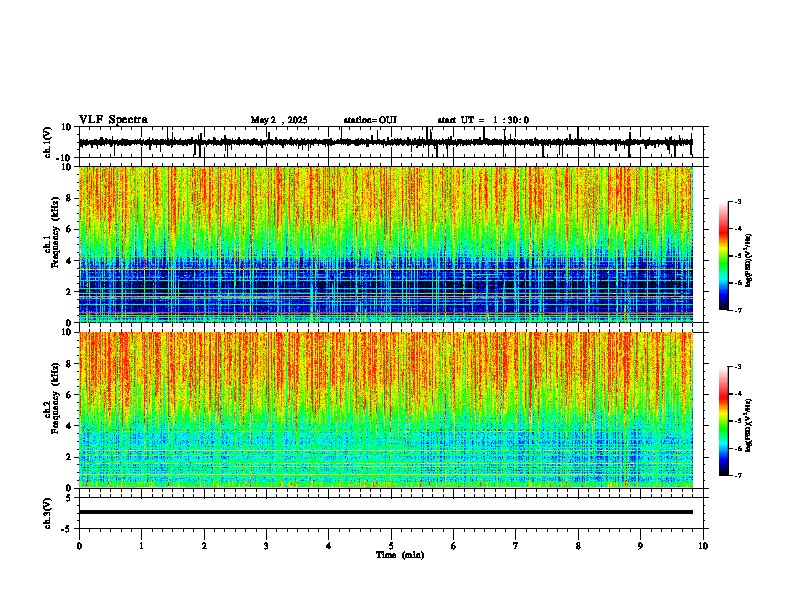Image resolution: width=792 pixels, height=612 pixels.
Task: Click the "VLF Spectra" title text
Action: [113, 119]
